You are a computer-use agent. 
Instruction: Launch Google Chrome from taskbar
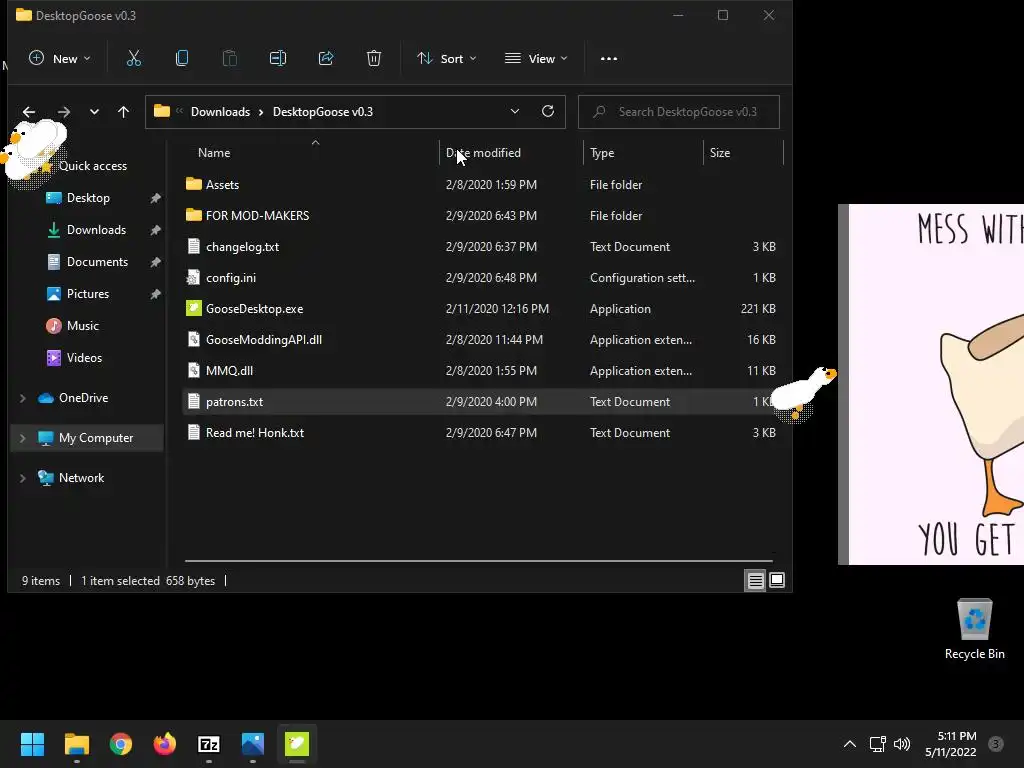coord(121,744)
